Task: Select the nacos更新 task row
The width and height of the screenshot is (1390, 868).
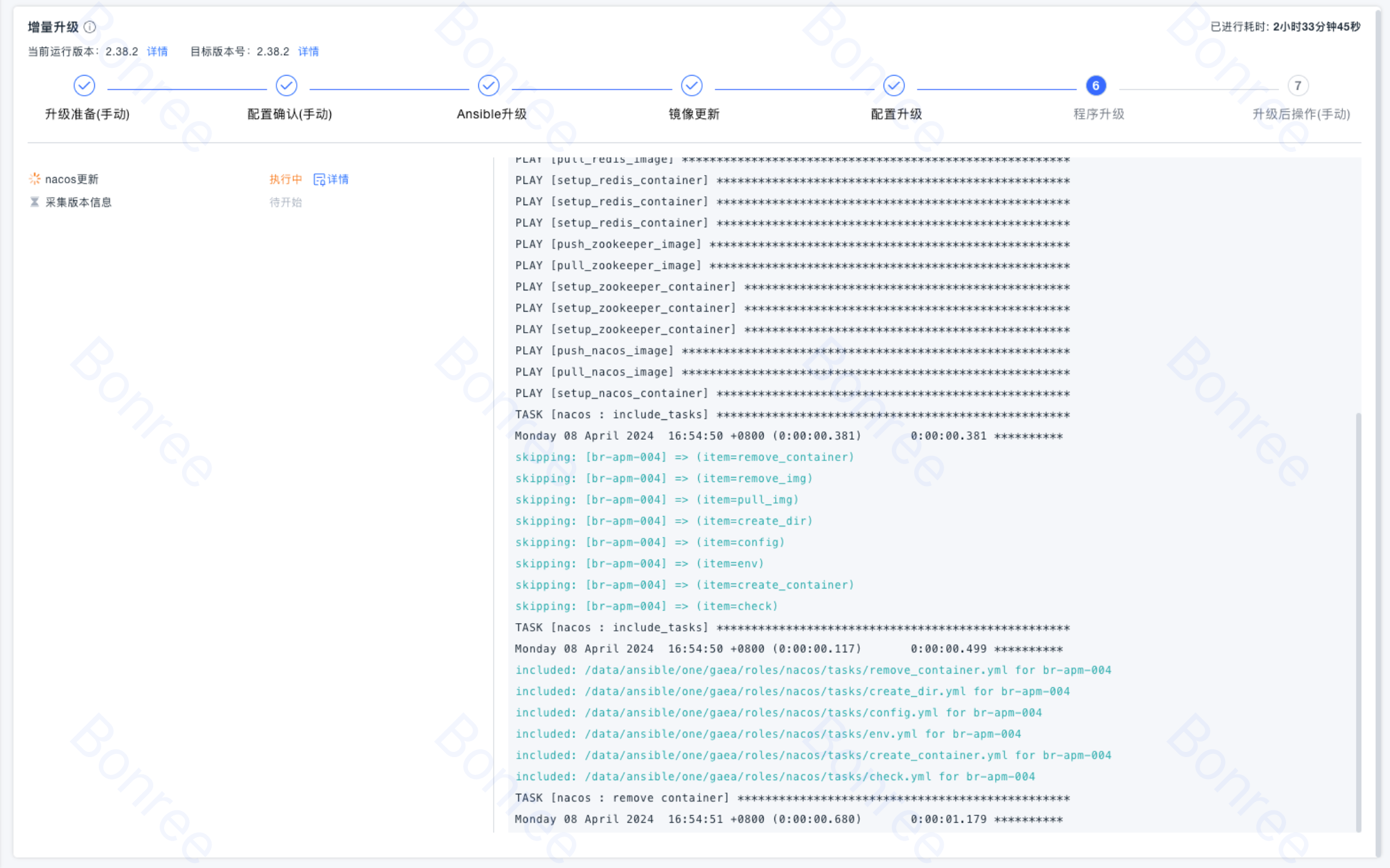Action: click(x=72, y=179)
